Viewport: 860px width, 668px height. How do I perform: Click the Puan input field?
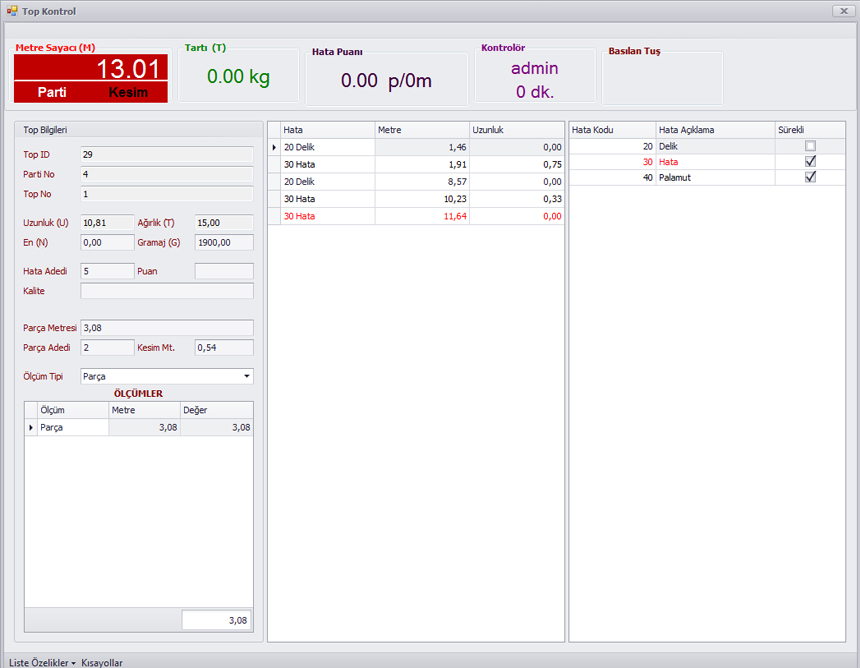pos(223,271)
